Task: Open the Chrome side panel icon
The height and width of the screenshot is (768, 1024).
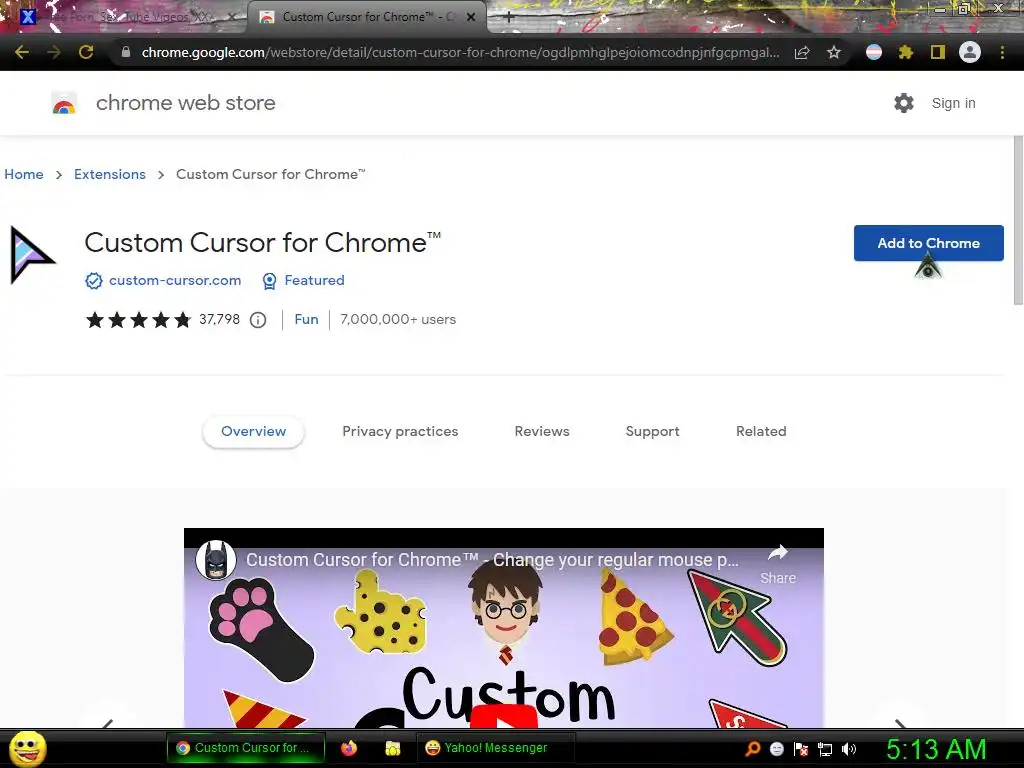Action: (x=938, y=52)
